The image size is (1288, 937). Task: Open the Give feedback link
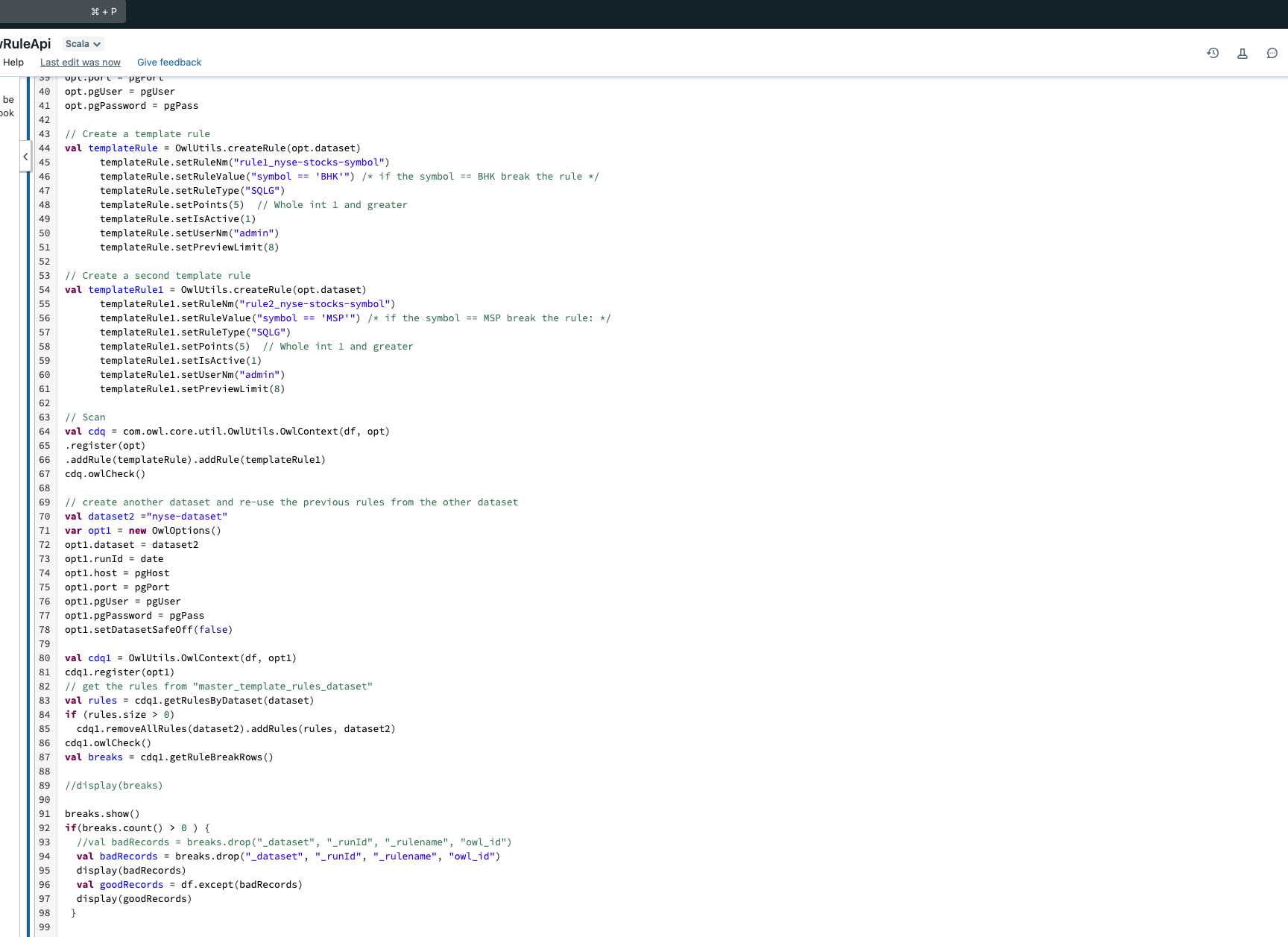(169, 62)
